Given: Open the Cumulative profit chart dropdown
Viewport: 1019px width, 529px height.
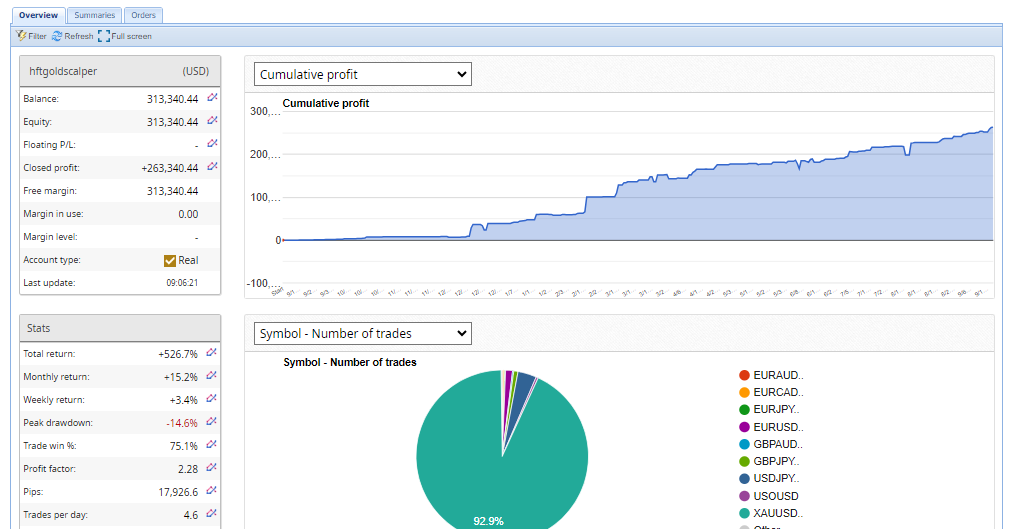Looking at the screenshot, I should click(362, 74).
